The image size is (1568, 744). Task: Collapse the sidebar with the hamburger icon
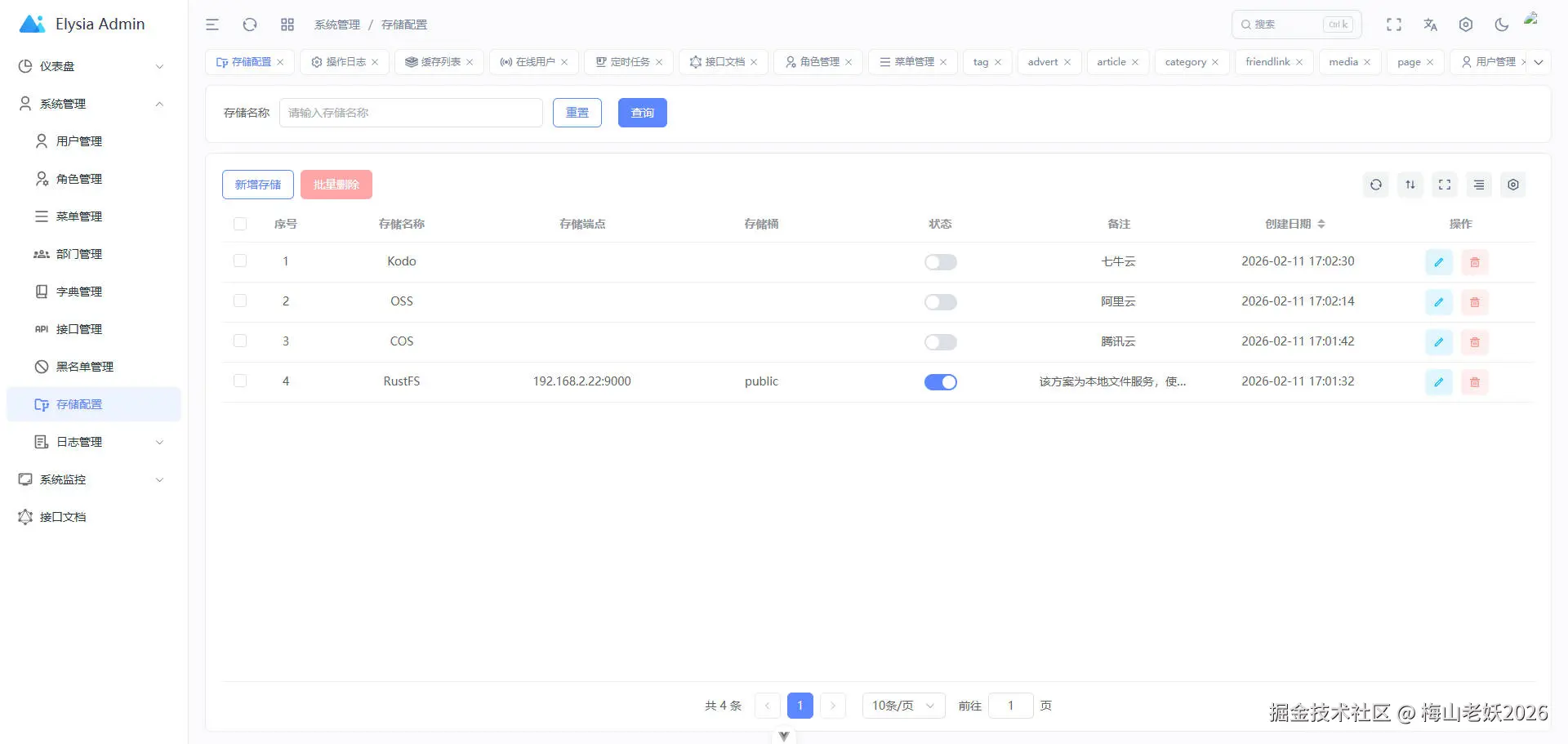pyautogui.click(x=212, y=25)
